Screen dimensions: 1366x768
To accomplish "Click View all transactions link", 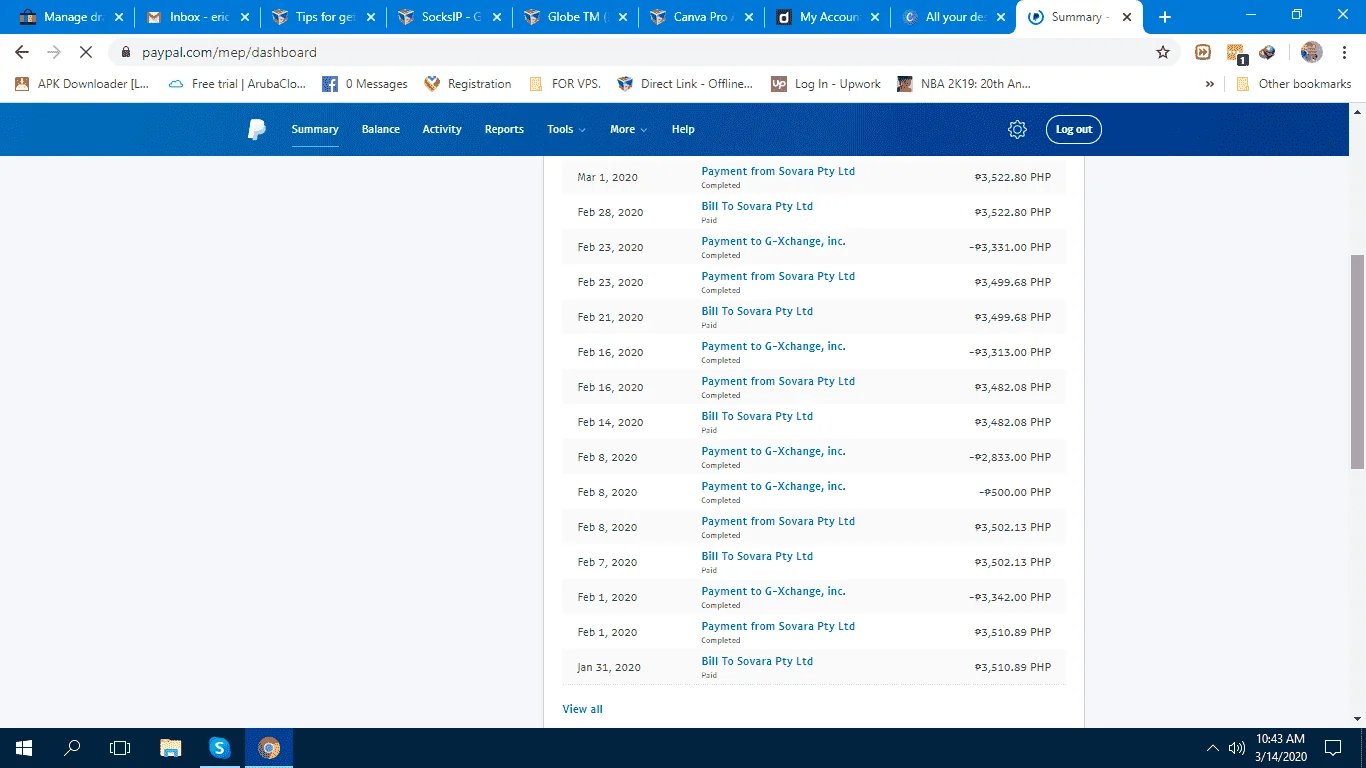I will 582,709.
